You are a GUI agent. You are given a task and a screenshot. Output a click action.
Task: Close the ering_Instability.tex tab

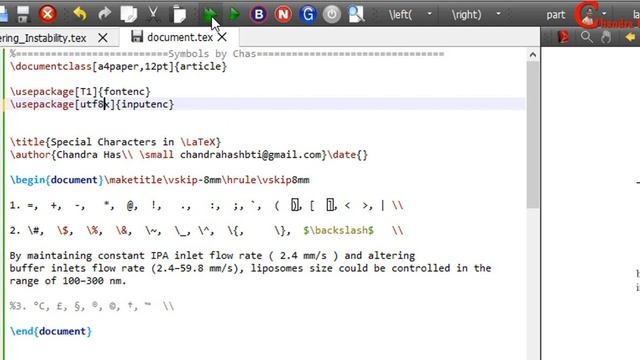click(103, 38)
